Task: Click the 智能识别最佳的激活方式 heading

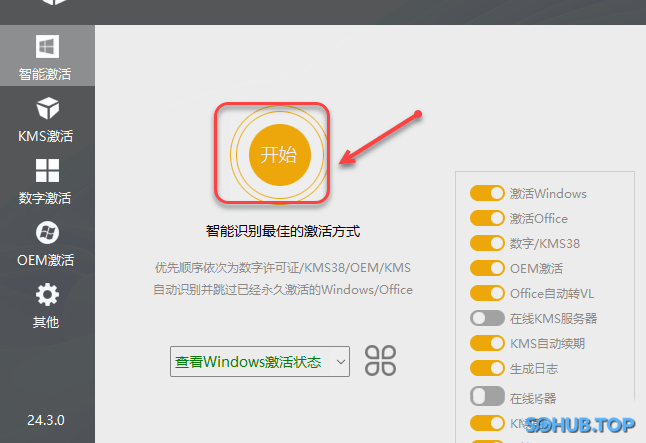Action: (283, 231)
